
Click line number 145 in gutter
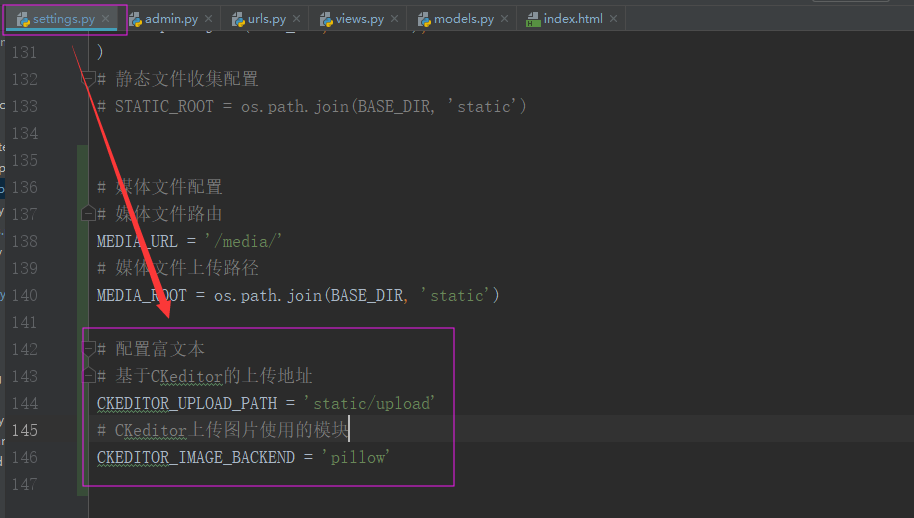[x=24, y=431]
